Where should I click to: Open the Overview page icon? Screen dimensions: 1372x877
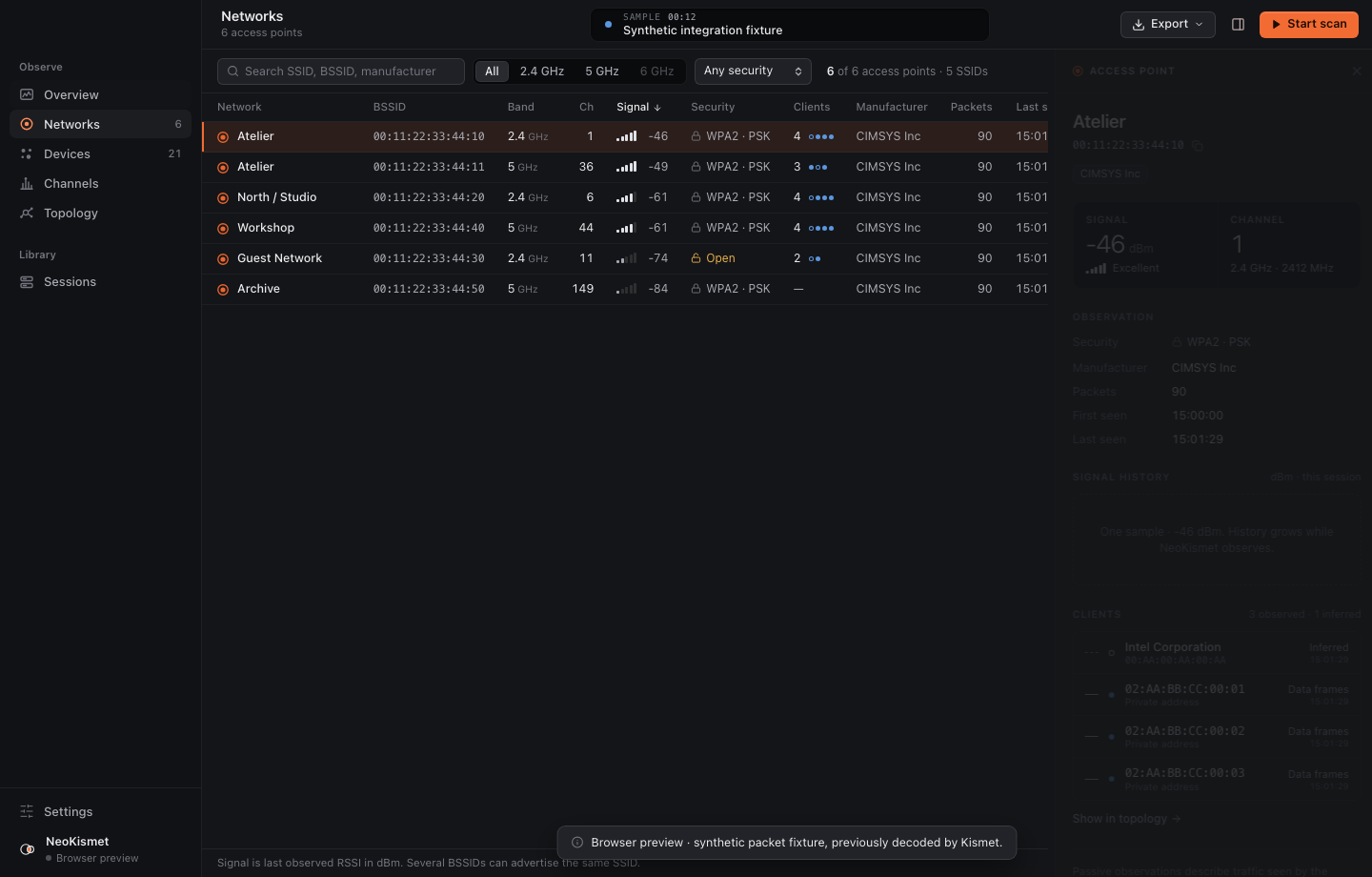coord(27,94)
